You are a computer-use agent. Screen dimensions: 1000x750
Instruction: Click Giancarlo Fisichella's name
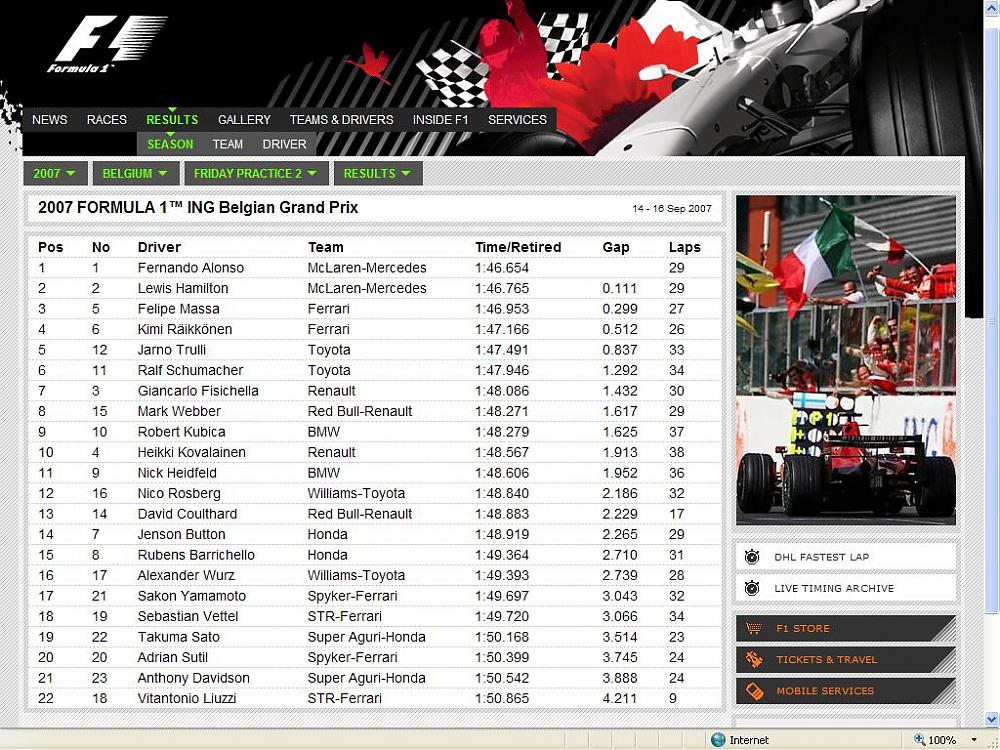(198, 391)
